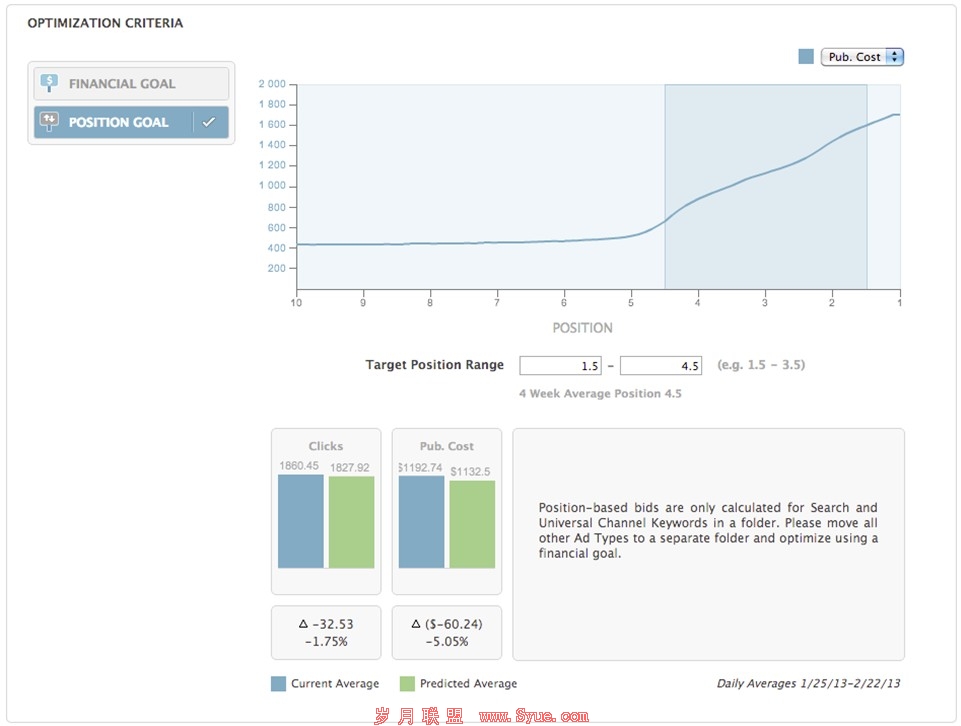961x726 pixels.
Task: Click the arrows icon on Position Goal
Action: tap(49, 122)
